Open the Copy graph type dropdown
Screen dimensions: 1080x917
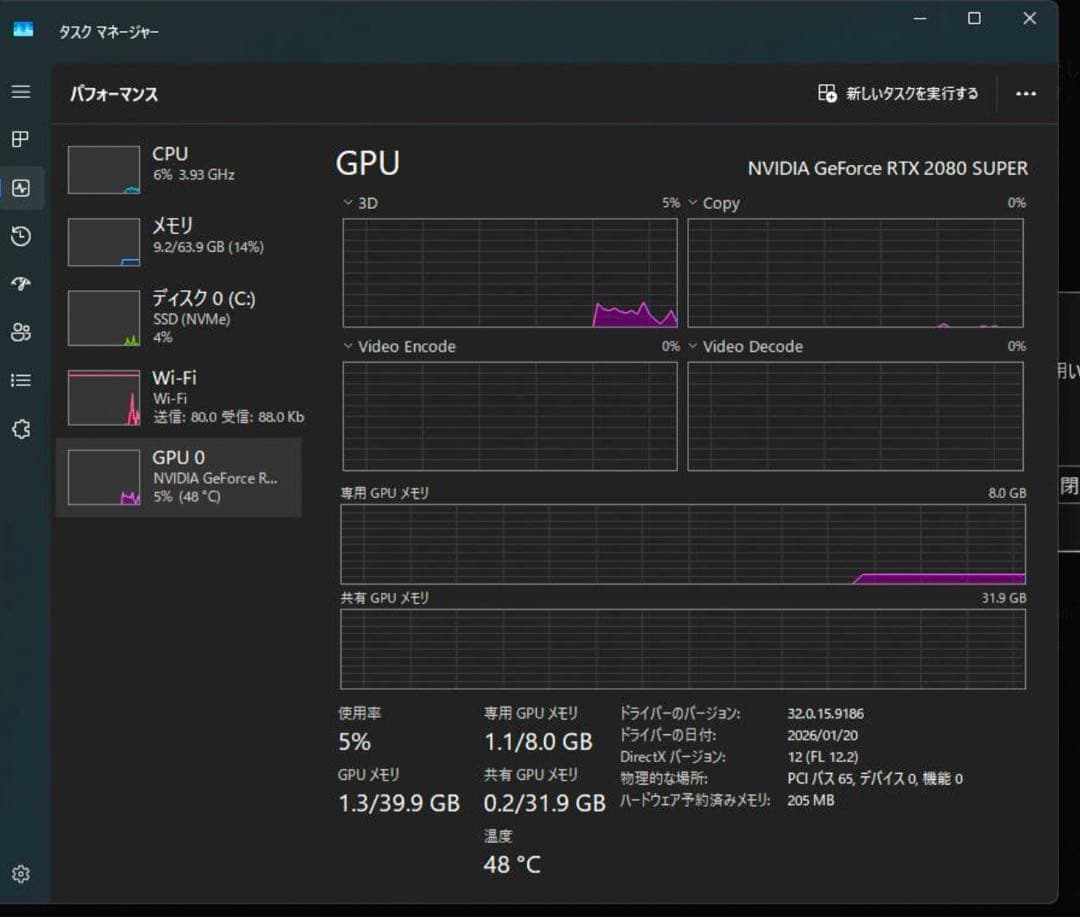pos(694,203)
